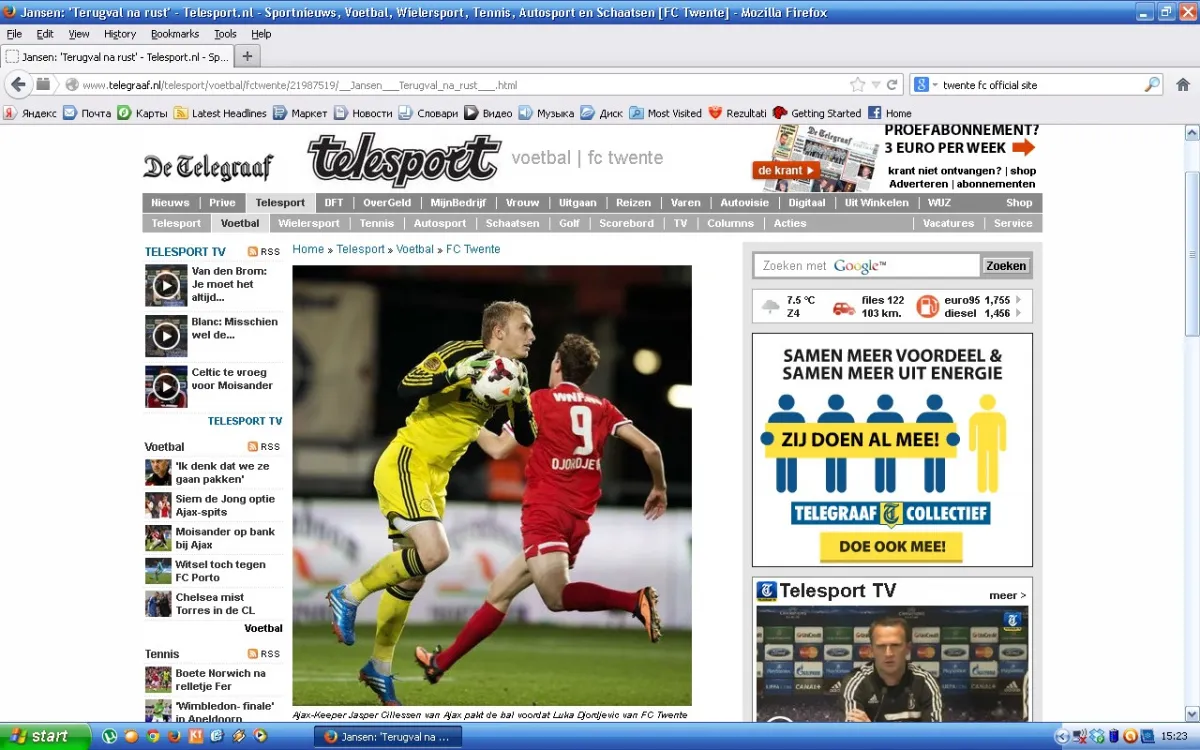The image size is (1200, 750).
Task: Open the FC Twente breadcrumb link
Action: tap(473, 249)
